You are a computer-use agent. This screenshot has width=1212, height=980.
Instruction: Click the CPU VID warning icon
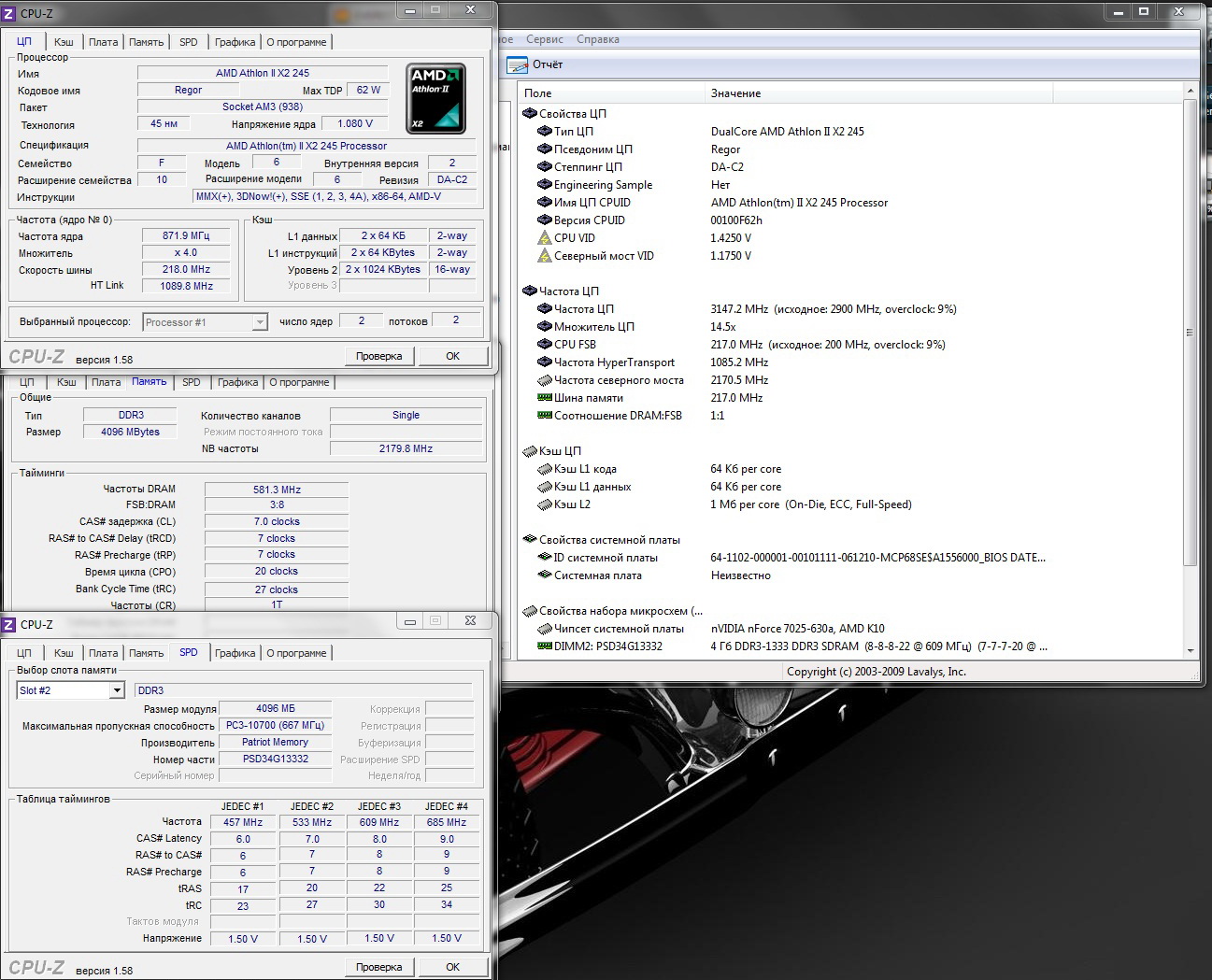[545, 238]
